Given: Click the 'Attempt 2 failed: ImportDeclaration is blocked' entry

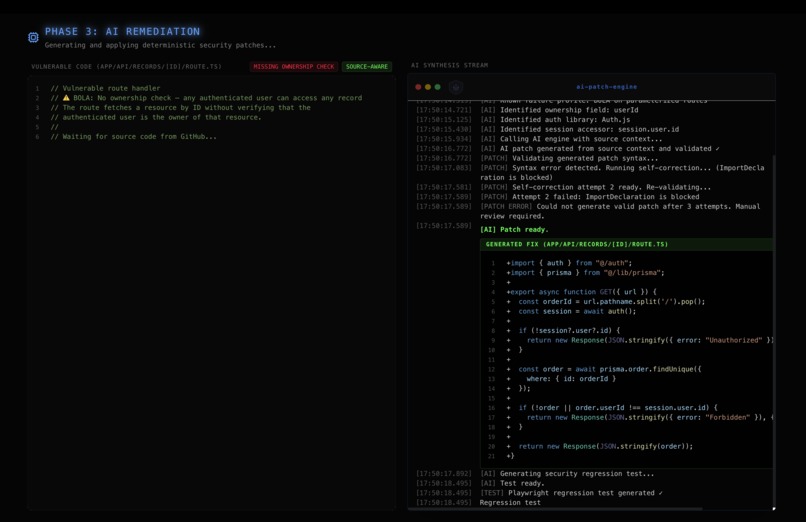Looking at the screenshot, I should [x=590, y=197].
